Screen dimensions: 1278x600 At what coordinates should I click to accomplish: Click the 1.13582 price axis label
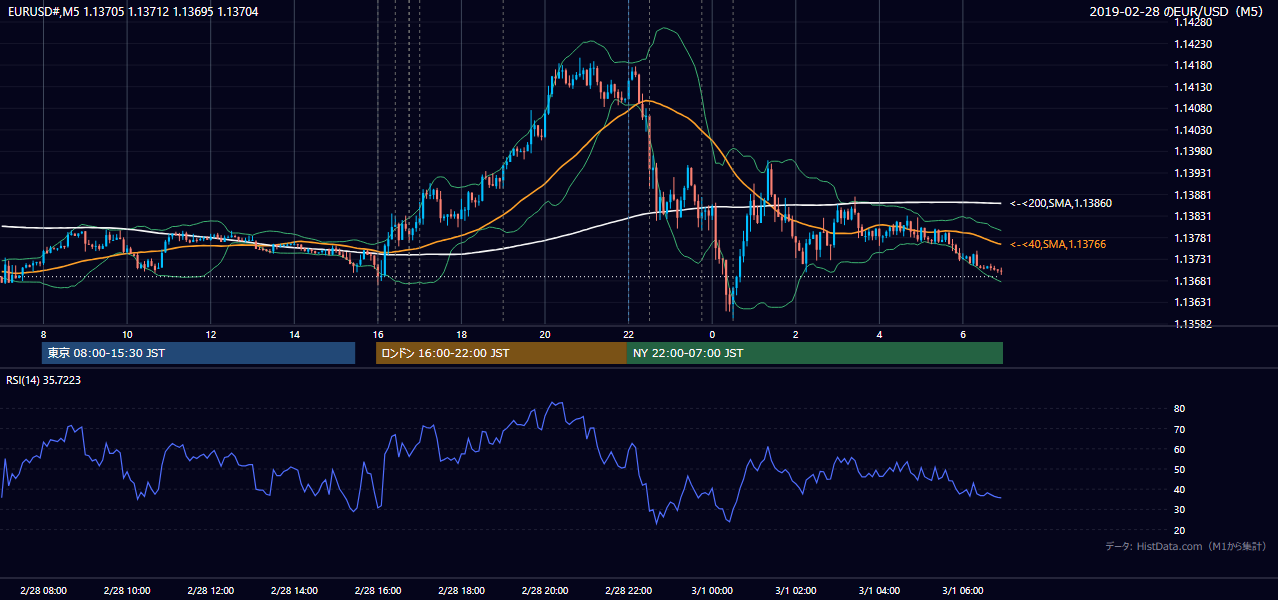coord(1192,324)
